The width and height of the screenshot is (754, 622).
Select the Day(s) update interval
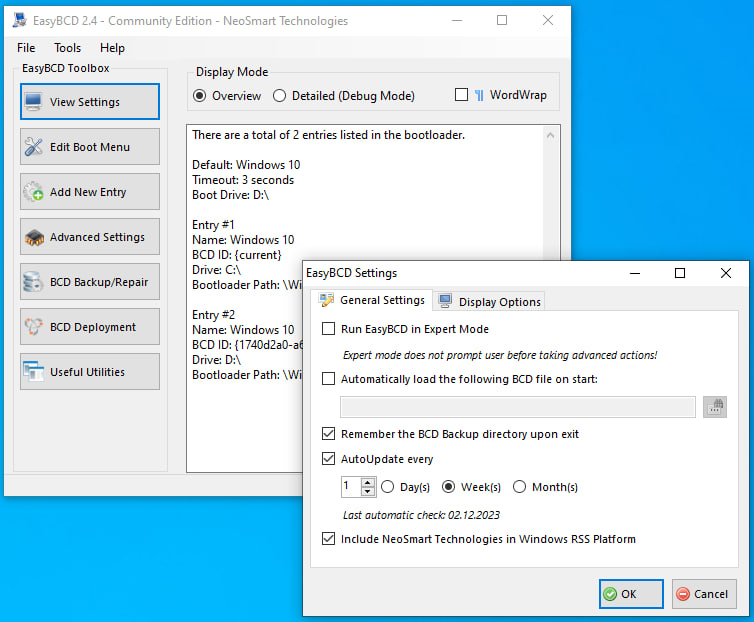388,487
